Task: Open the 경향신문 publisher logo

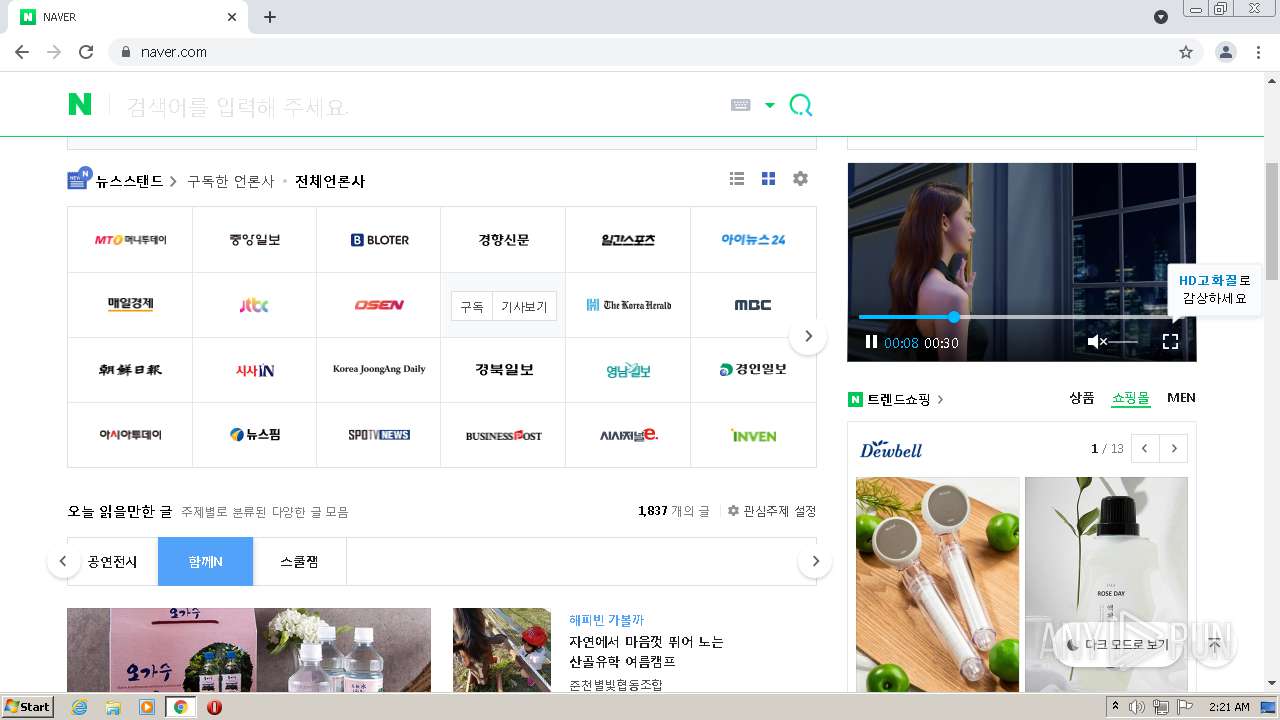Action: pyautogui.click(x=503, y=240)
